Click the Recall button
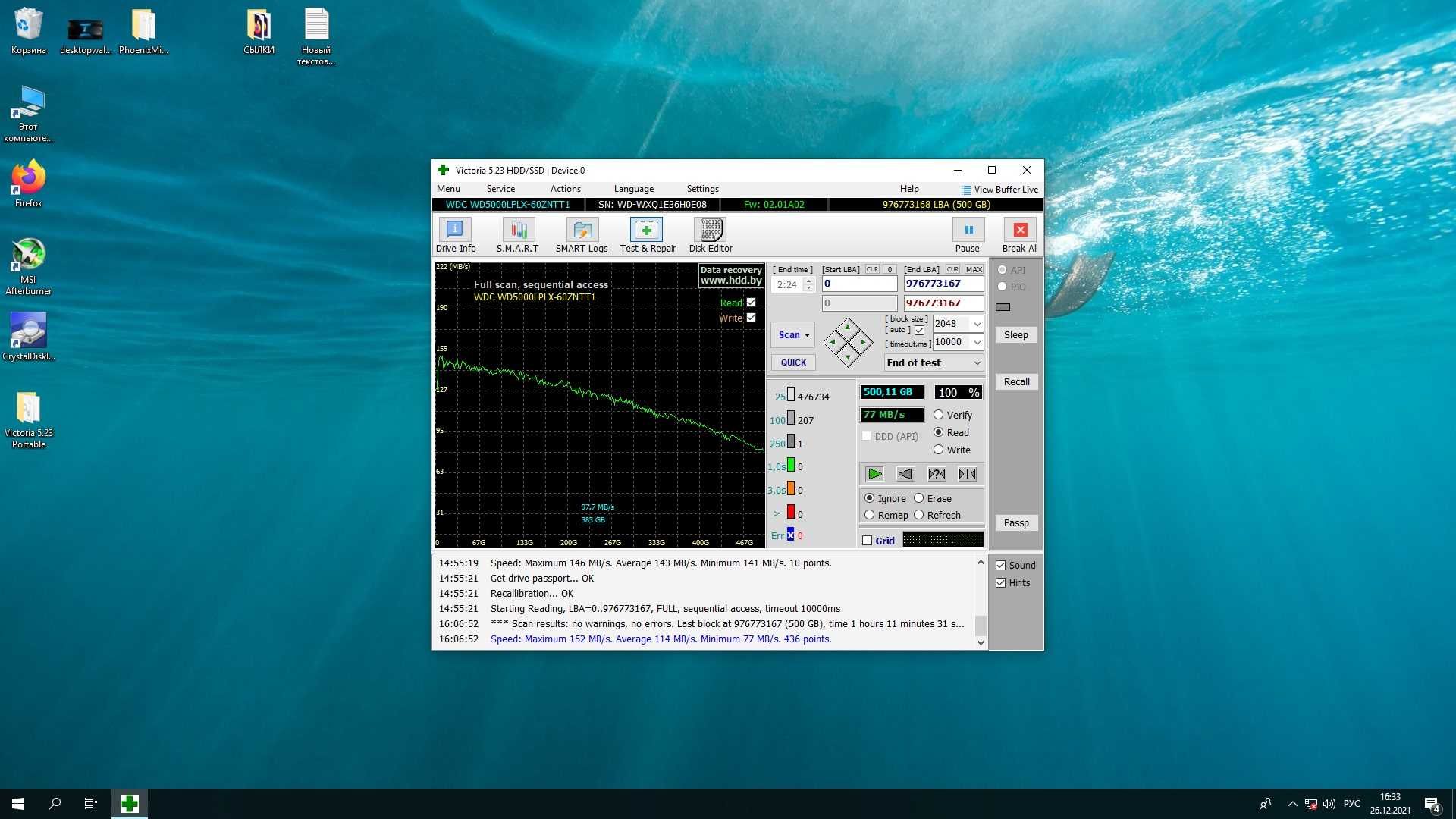This screenshot has width=1456, height=819. point(1016,382)
